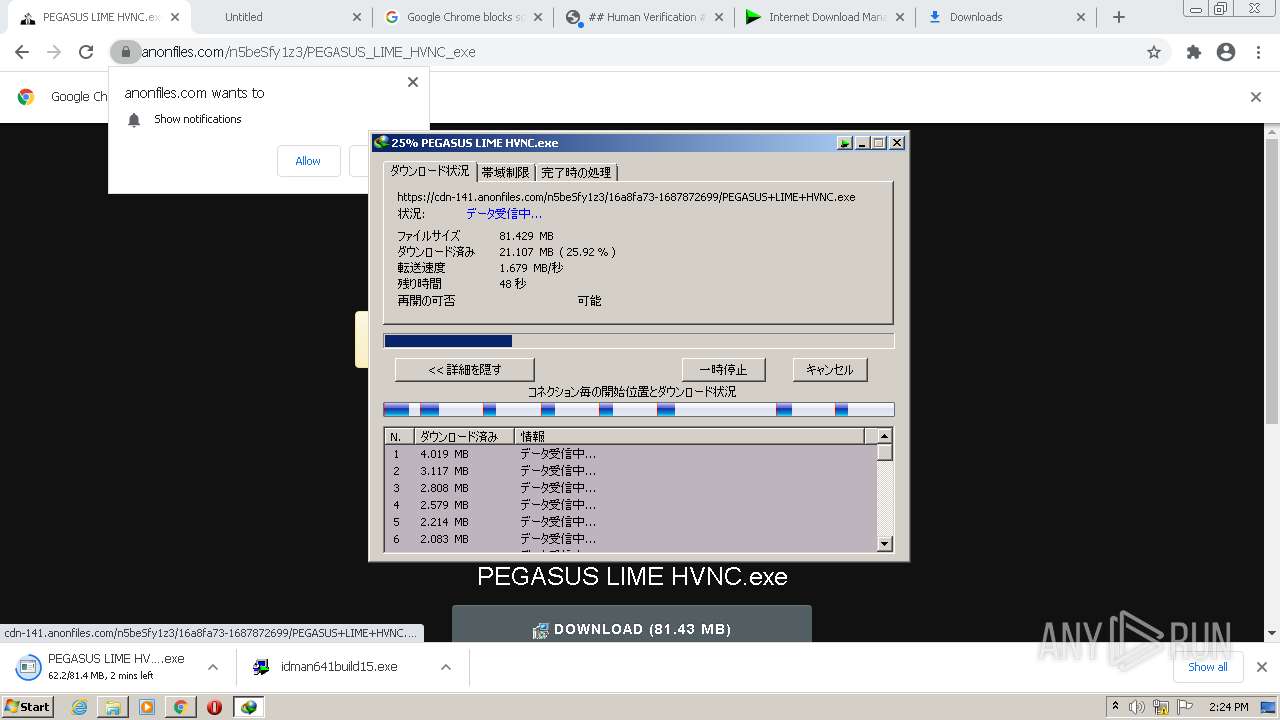The image size is (1280, 720).
Task: Click the download progress bar
Action: click(639, 341)
